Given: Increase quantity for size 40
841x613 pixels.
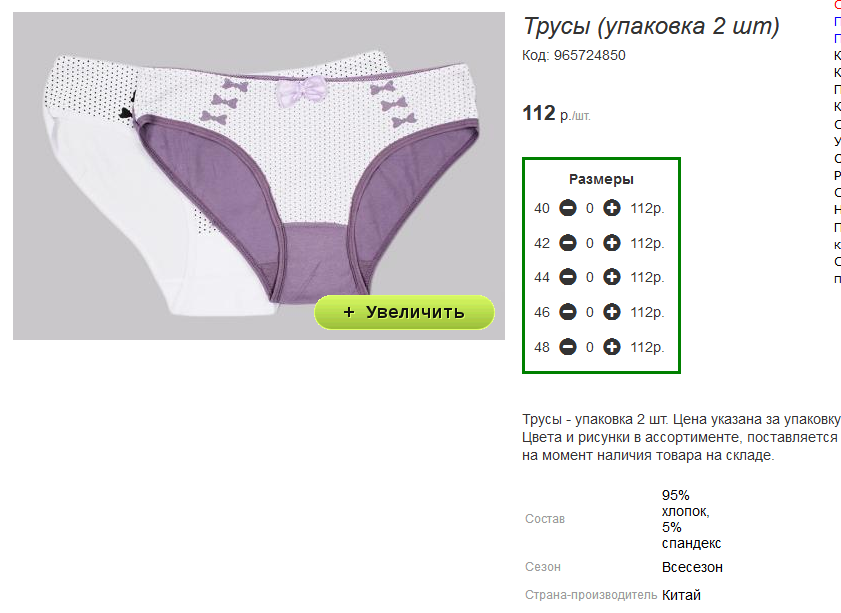Looking at the screenshot, I should pos(611,208).
